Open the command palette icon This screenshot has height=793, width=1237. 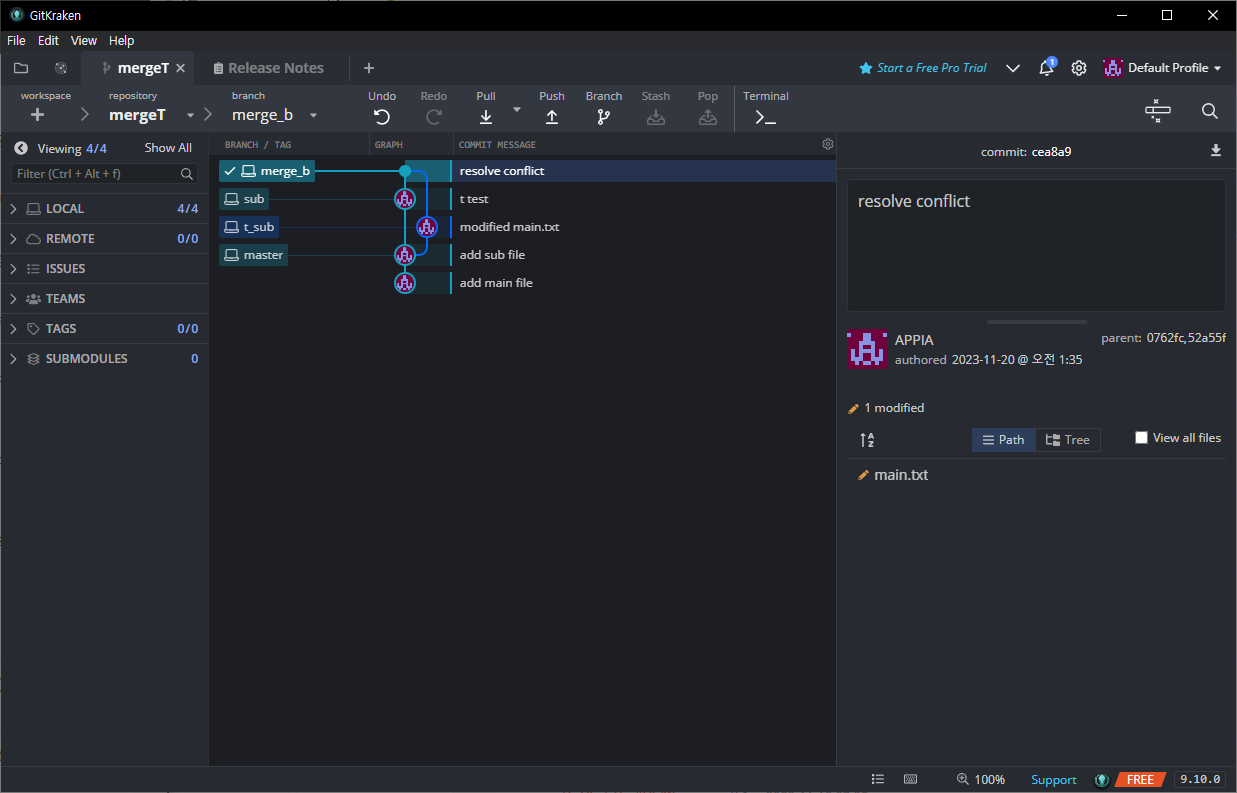(x=1158, y=112)
